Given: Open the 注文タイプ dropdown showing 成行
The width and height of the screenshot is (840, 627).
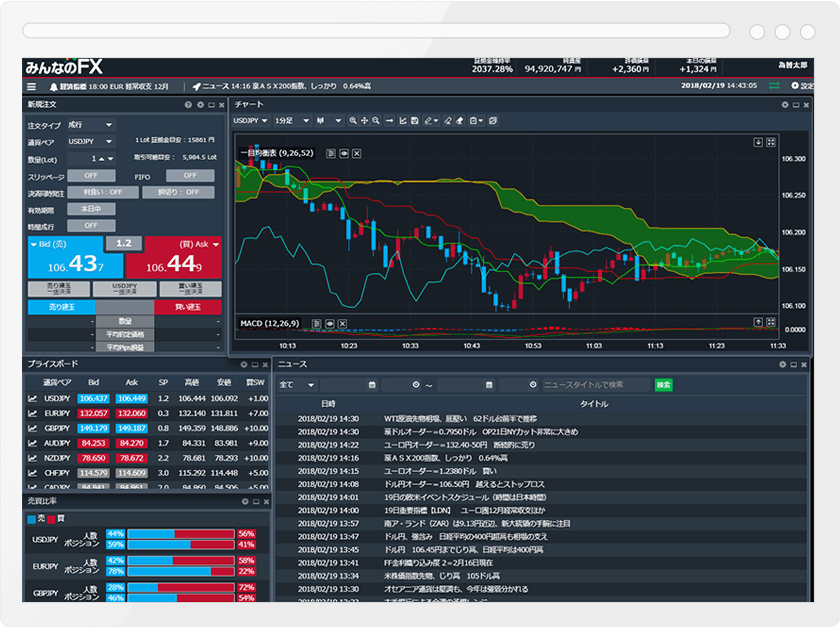Looking at the screenshot, I should pos(90,125).
